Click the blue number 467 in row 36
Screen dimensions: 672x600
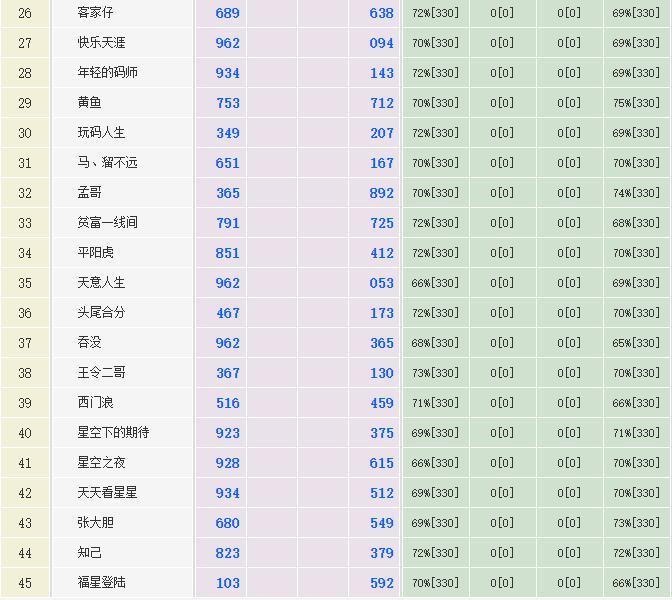(228, 313)
